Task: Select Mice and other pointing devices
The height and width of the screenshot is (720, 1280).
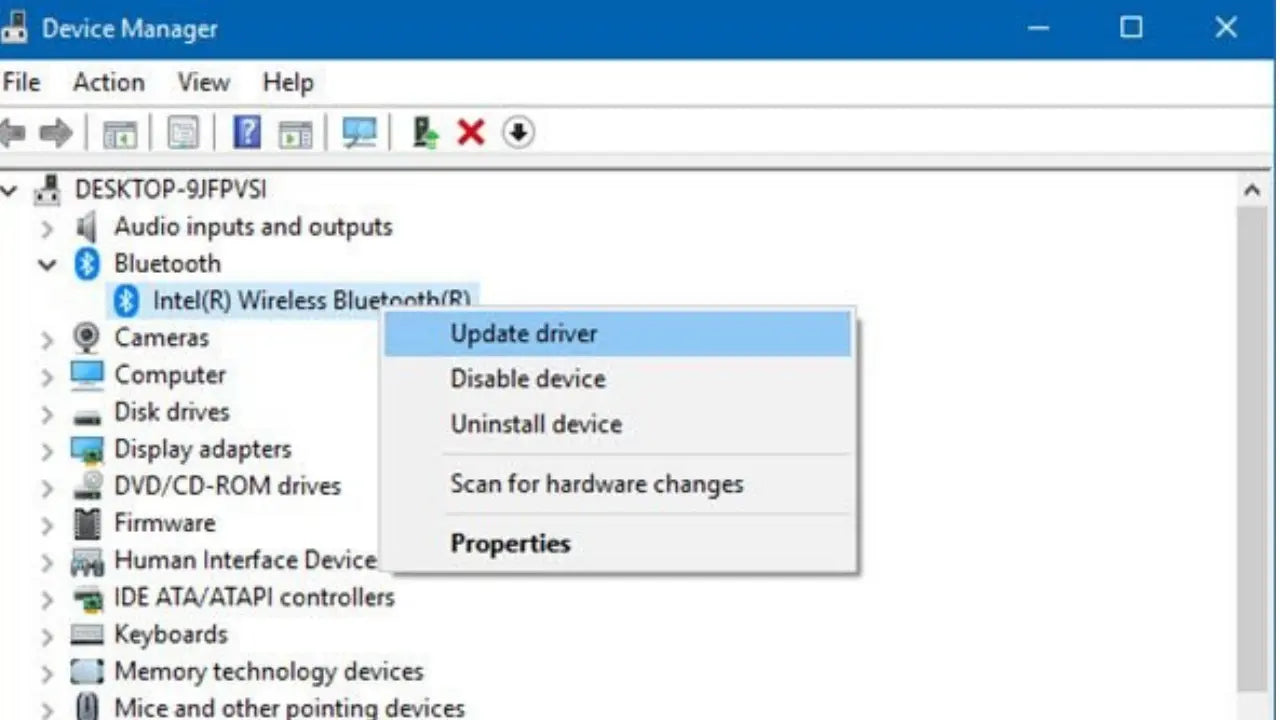Action: coord(289,708)
